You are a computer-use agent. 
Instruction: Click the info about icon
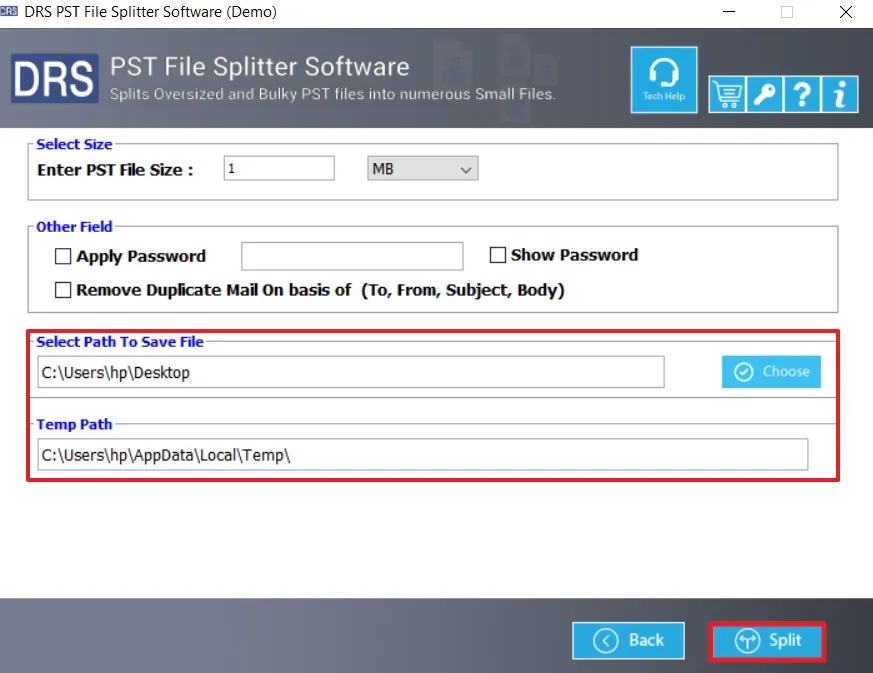click(840, 94)
